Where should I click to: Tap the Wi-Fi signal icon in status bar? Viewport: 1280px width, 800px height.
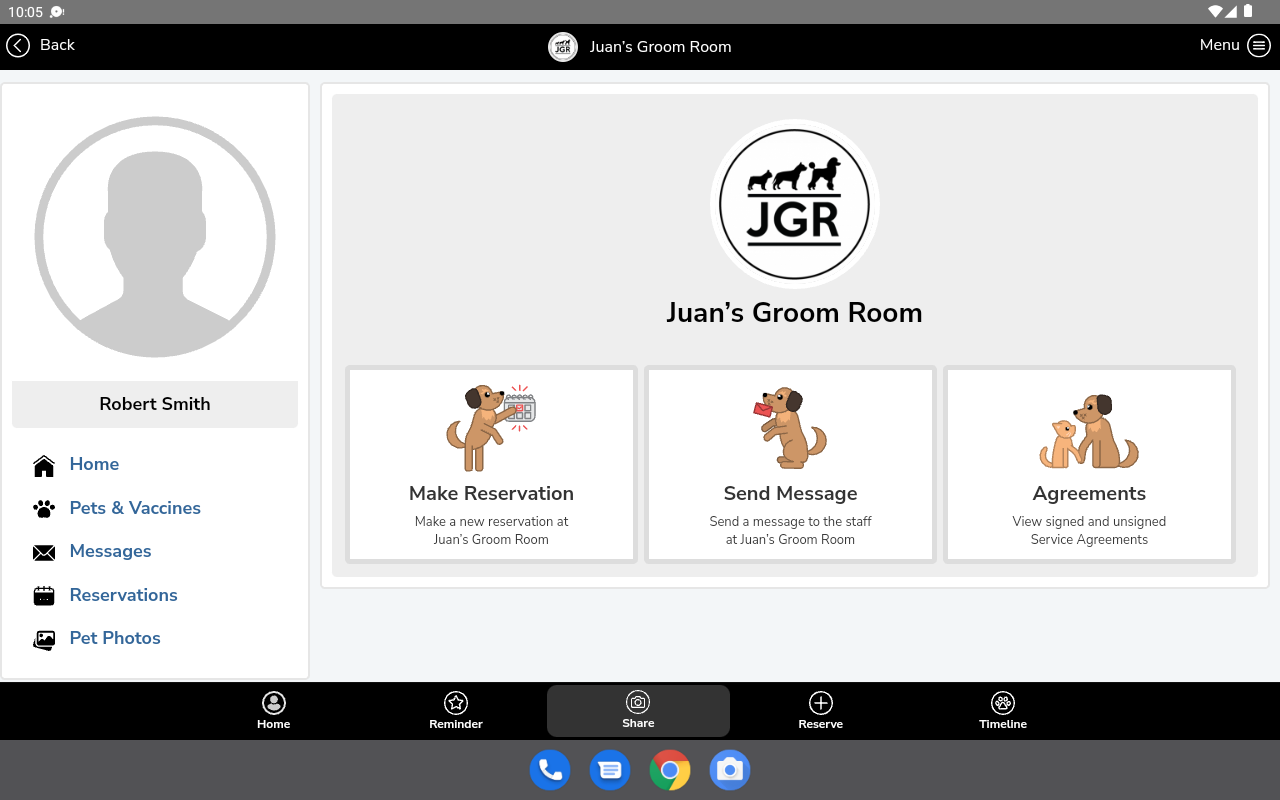tap(1215, 12)
